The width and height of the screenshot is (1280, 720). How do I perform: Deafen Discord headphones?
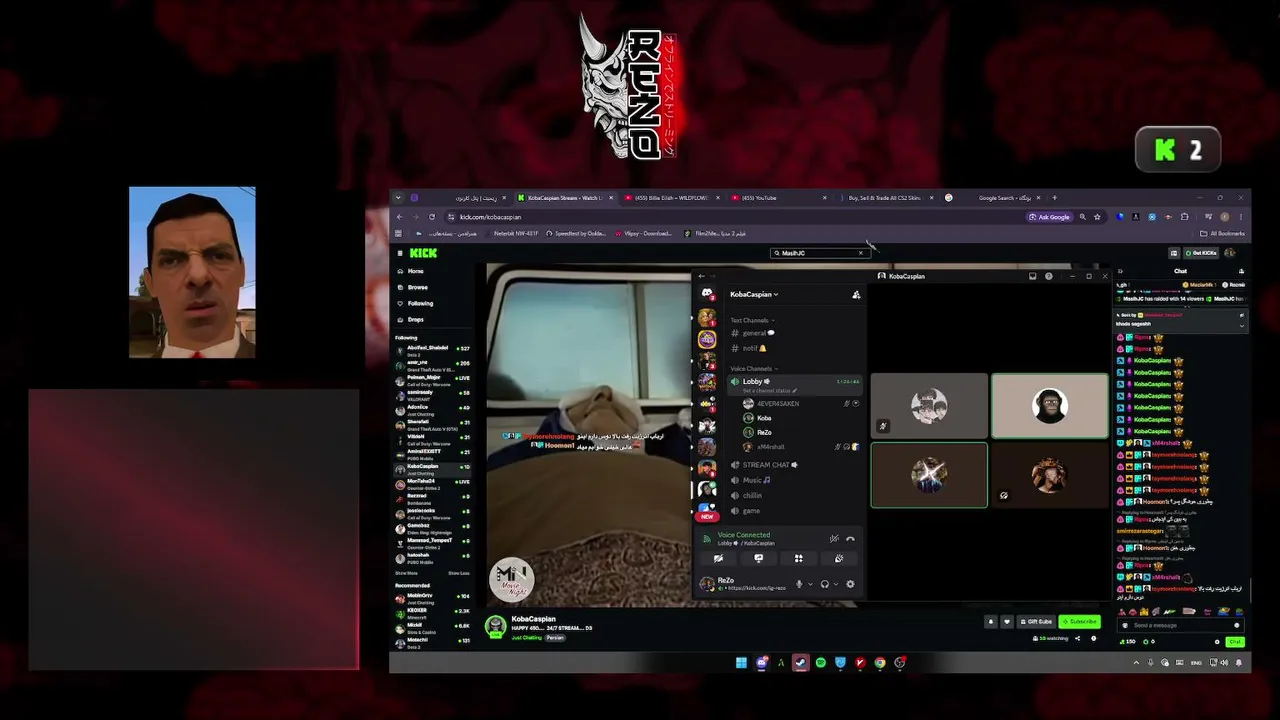point(825,584)
